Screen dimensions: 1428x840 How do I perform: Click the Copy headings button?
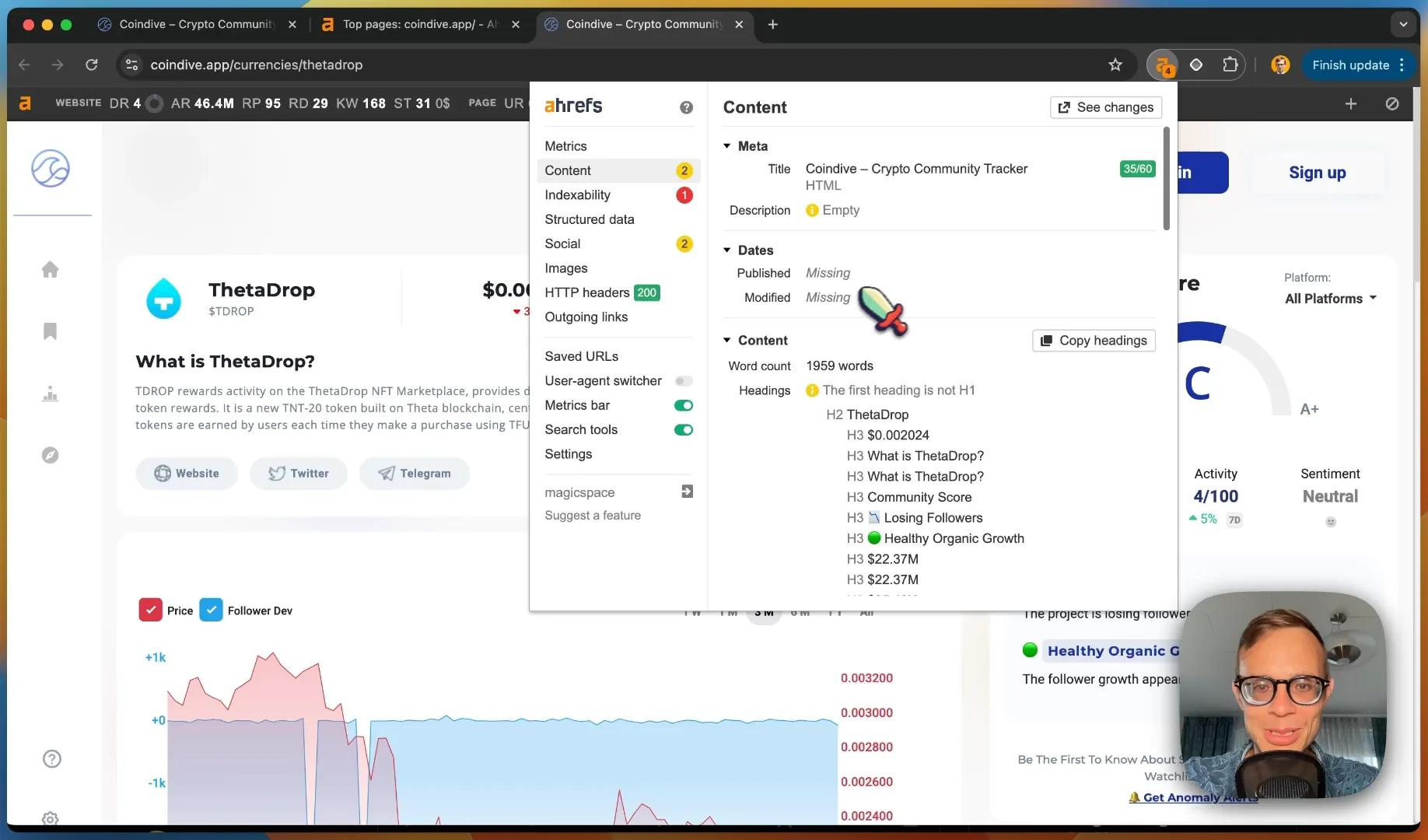pos(1094,341)
